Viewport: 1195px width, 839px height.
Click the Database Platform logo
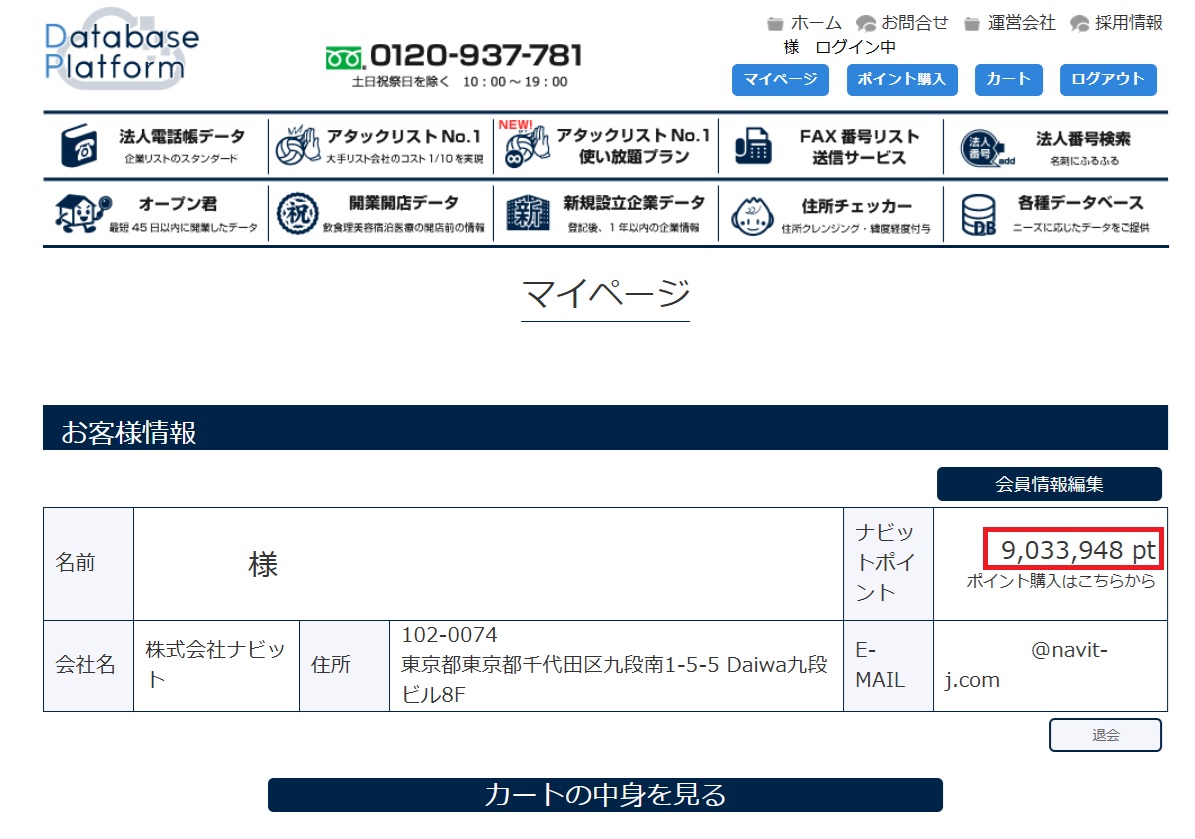121,52
